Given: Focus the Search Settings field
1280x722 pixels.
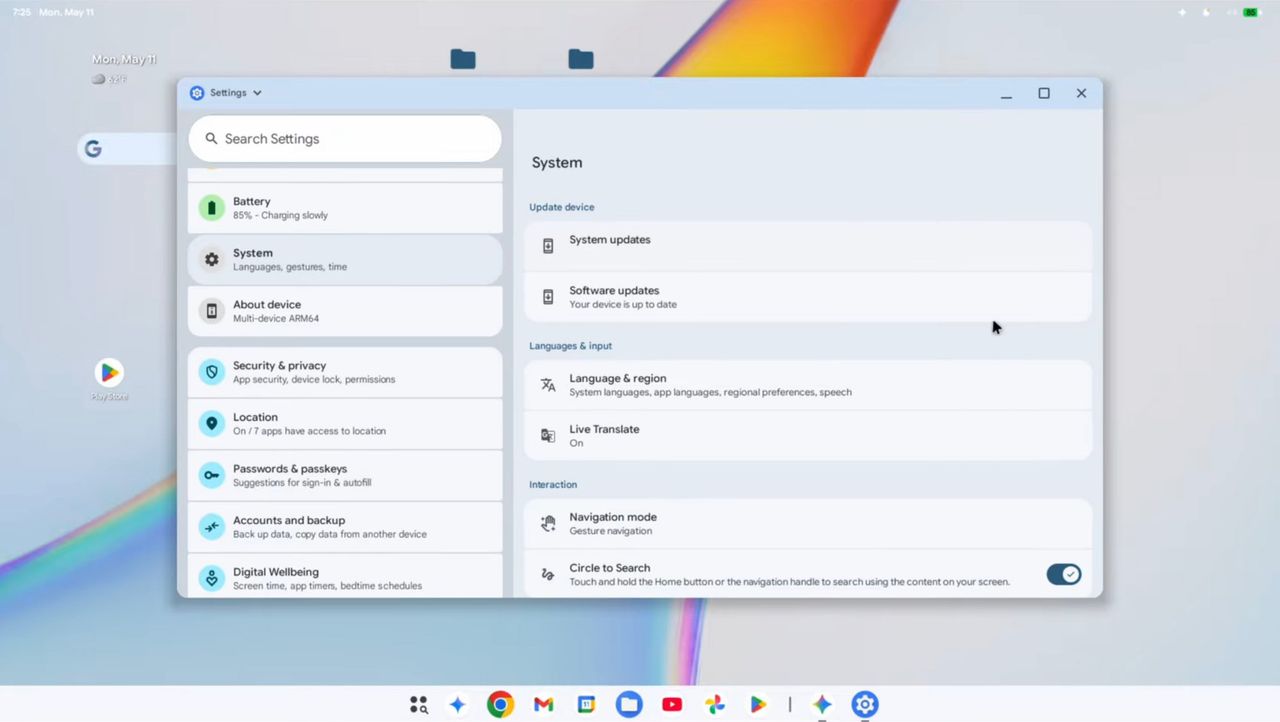Looking at the screenshot, I should coord(345,139).
